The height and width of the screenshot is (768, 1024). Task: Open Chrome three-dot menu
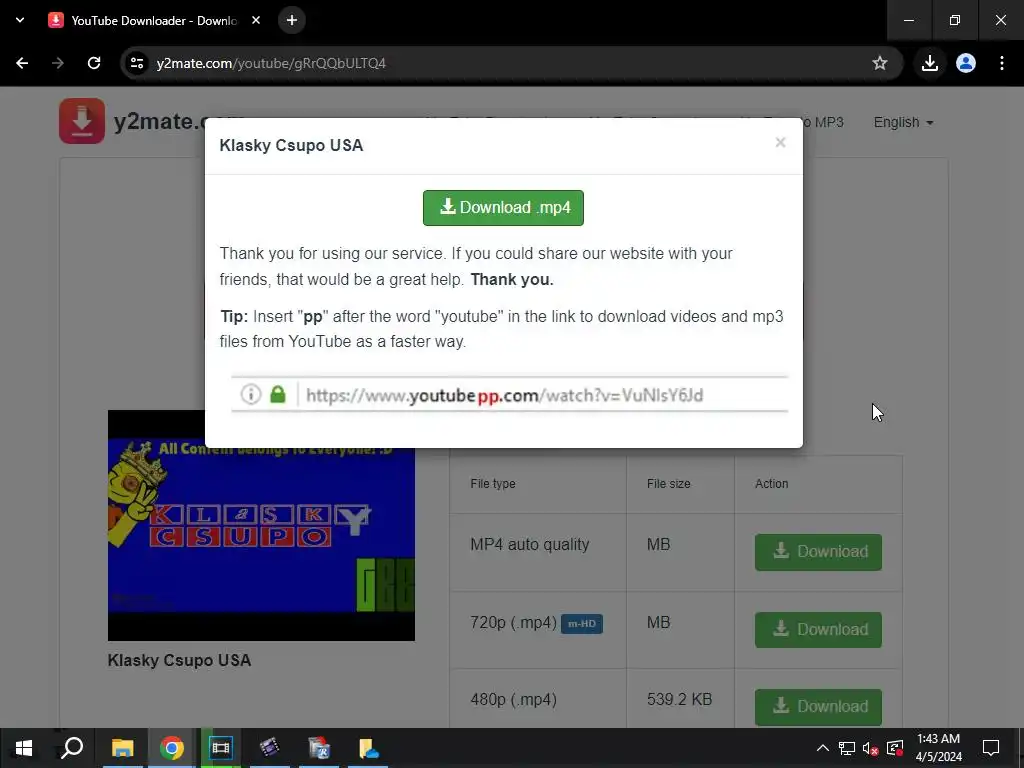point(1002,63)
